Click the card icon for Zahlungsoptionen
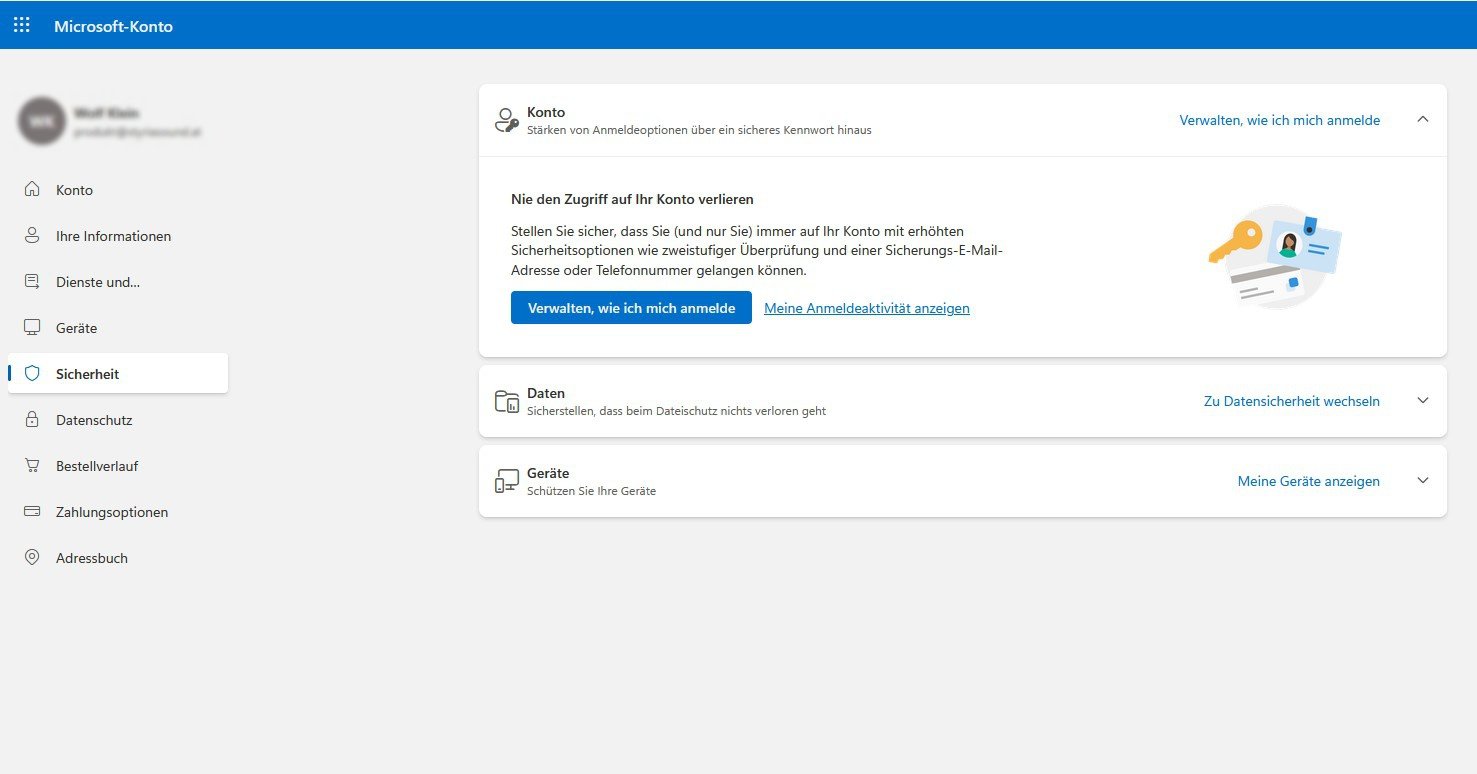This screenshot has height=774, width=1477. 32,511
